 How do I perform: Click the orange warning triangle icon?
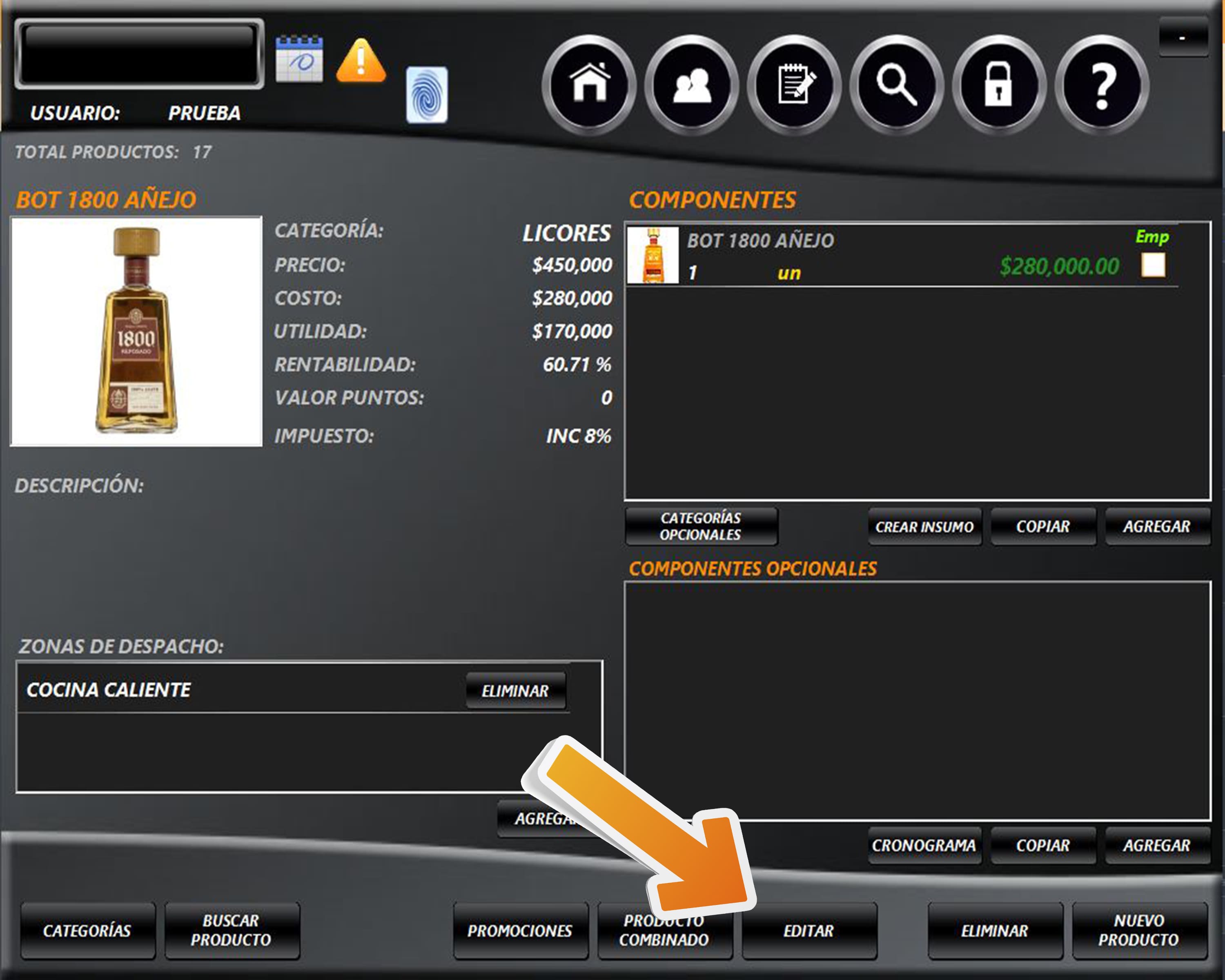[361, 60]
